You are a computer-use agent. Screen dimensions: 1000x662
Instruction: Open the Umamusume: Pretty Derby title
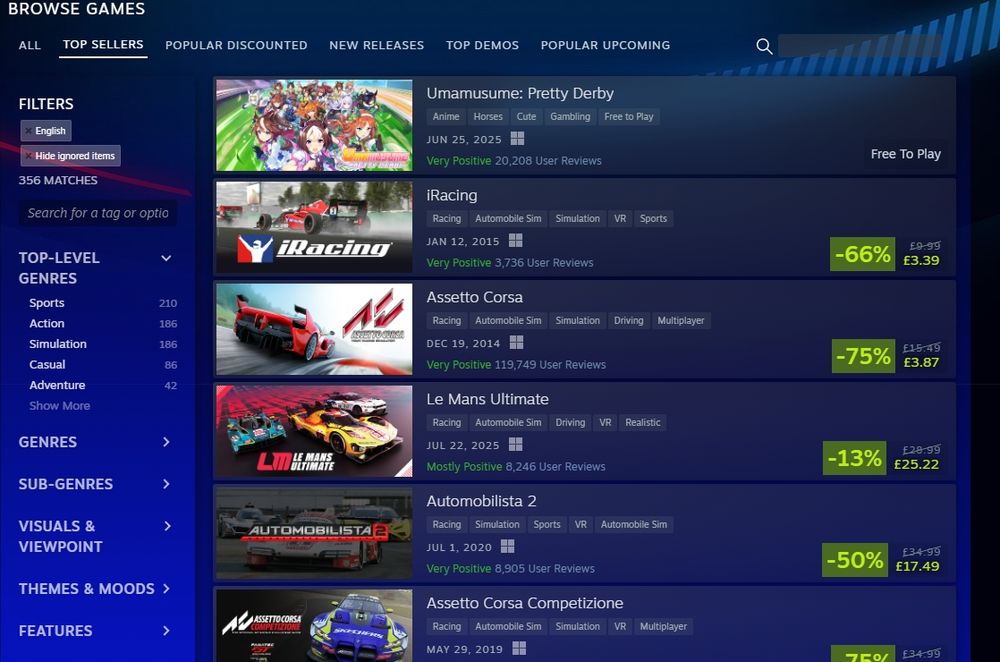pyautogui.click(x=520, y=93)
